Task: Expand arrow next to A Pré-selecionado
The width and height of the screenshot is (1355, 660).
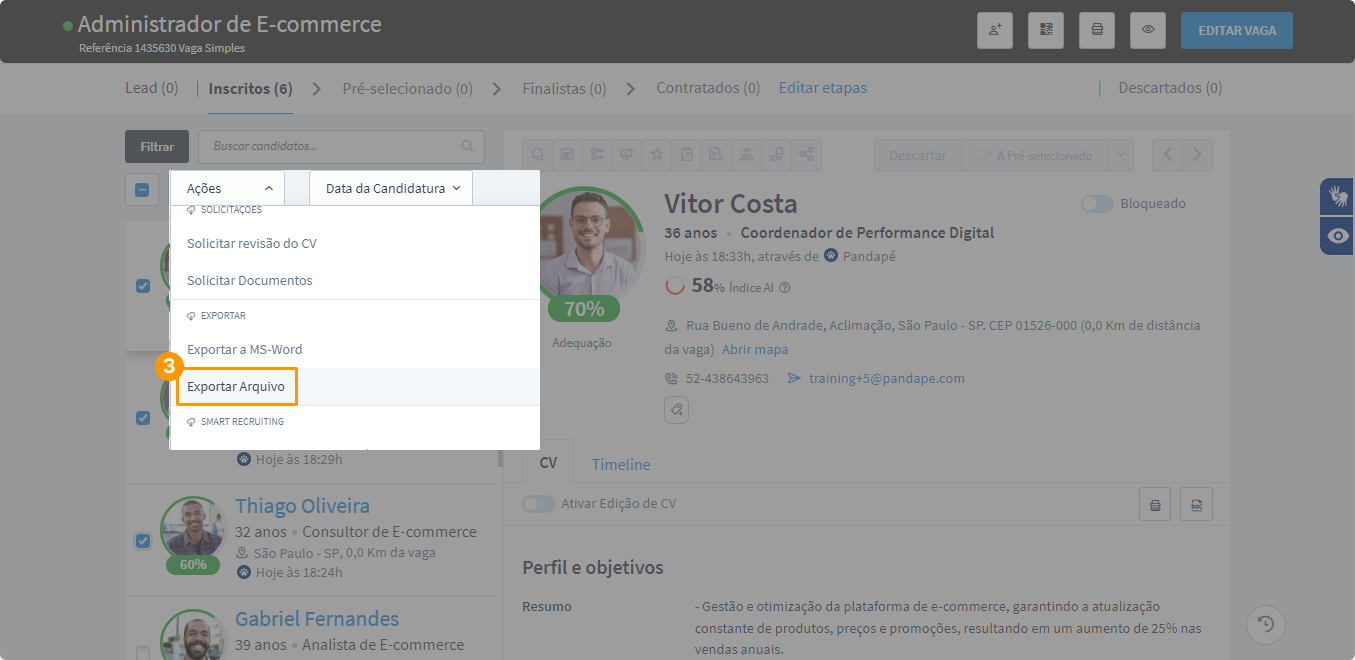Action: (x=1120, y=155)
